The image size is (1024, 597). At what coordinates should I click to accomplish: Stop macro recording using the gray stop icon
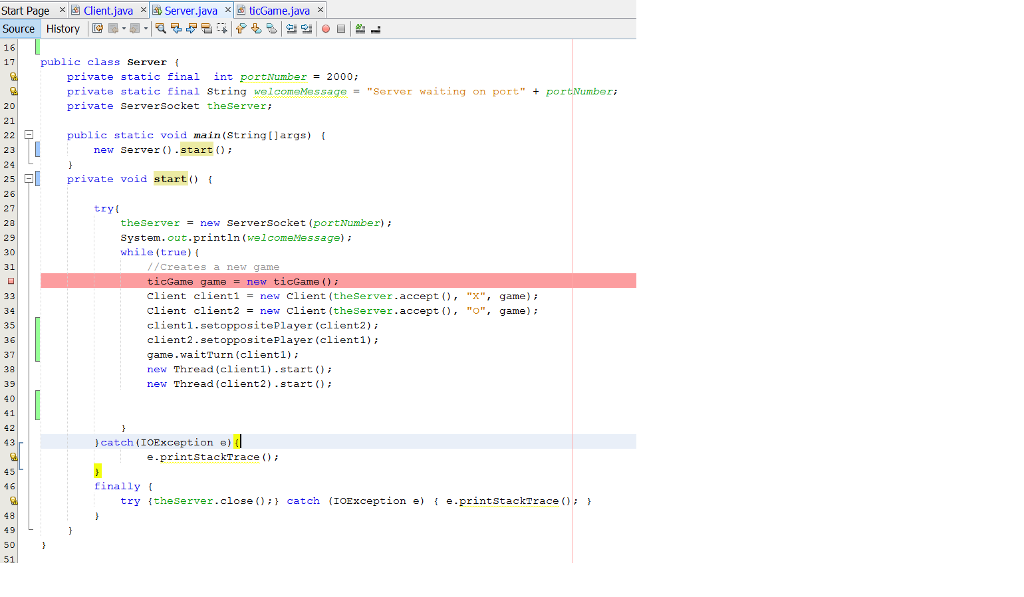342,28
